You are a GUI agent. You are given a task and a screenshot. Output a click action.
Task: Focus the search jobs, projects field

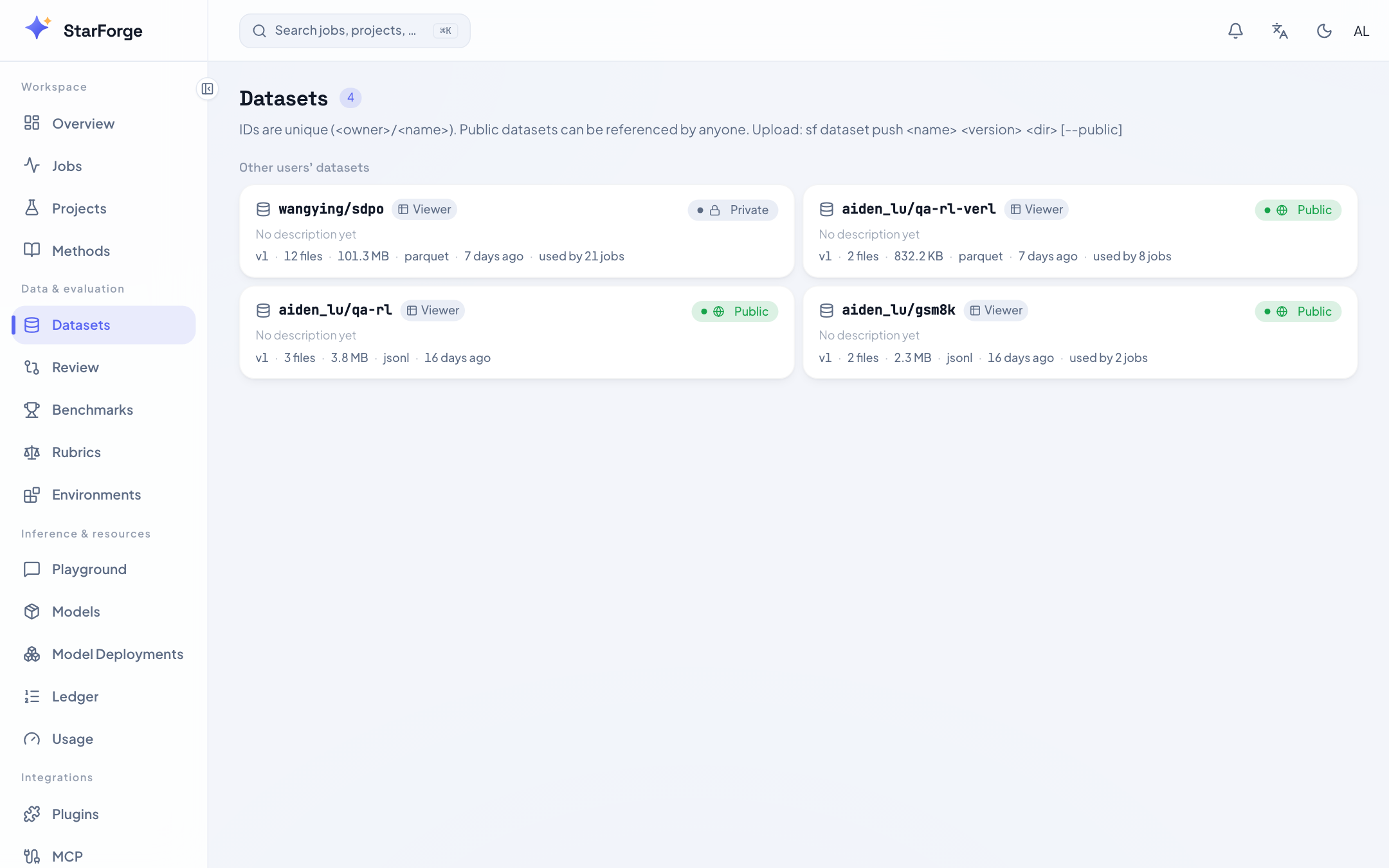point(354,31)
